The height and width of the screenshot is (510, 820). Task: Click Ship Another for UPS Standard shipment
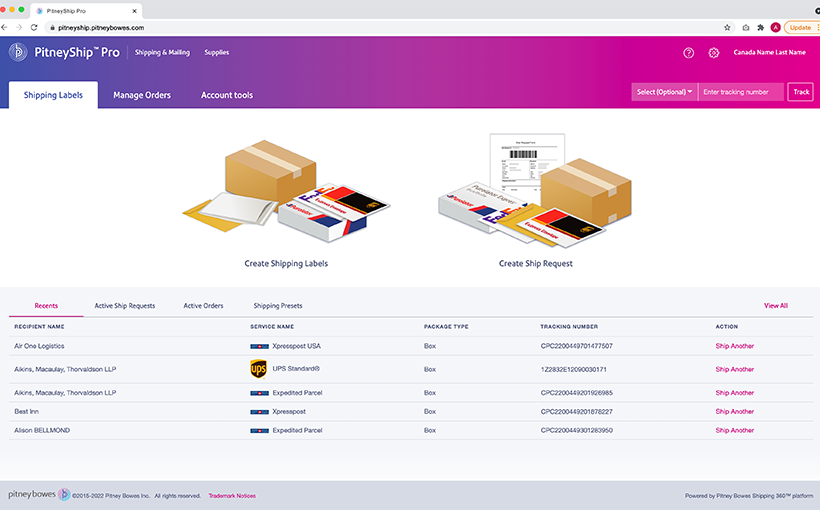click(735, 369)
